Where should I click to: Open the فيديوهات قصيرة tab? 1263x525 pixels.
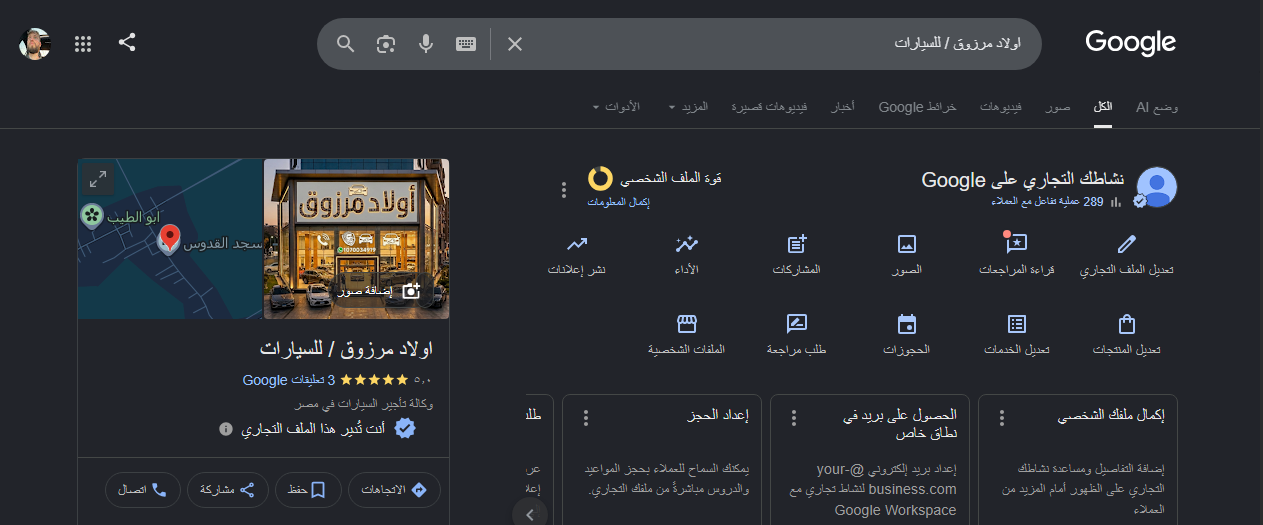(769, 106)
